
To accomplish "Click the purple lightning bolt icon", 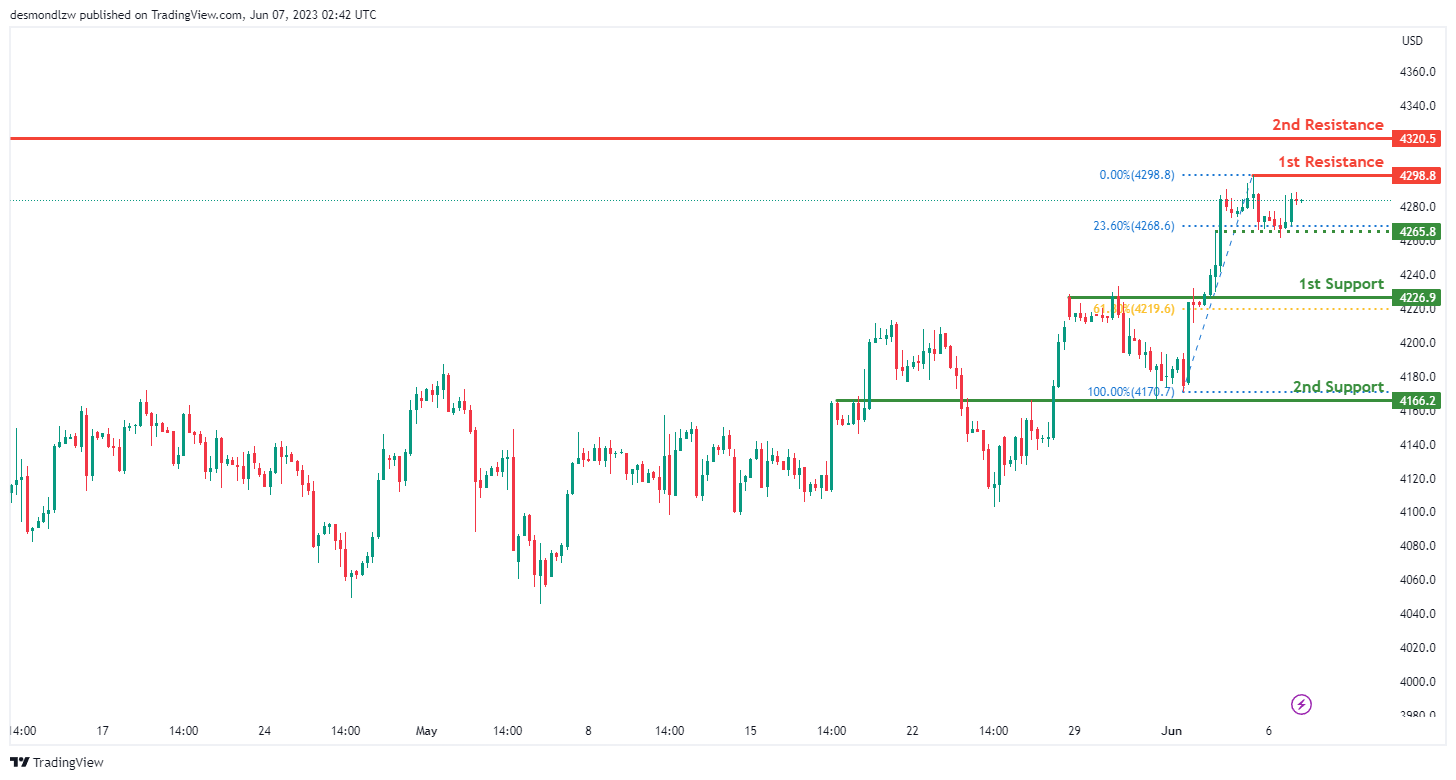I will pos(1302,705).
